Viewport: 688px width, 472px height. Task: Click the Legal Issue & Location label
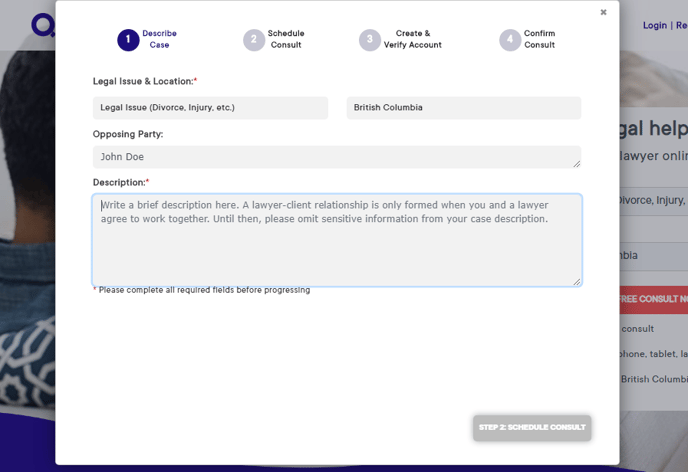coord(145,81)
